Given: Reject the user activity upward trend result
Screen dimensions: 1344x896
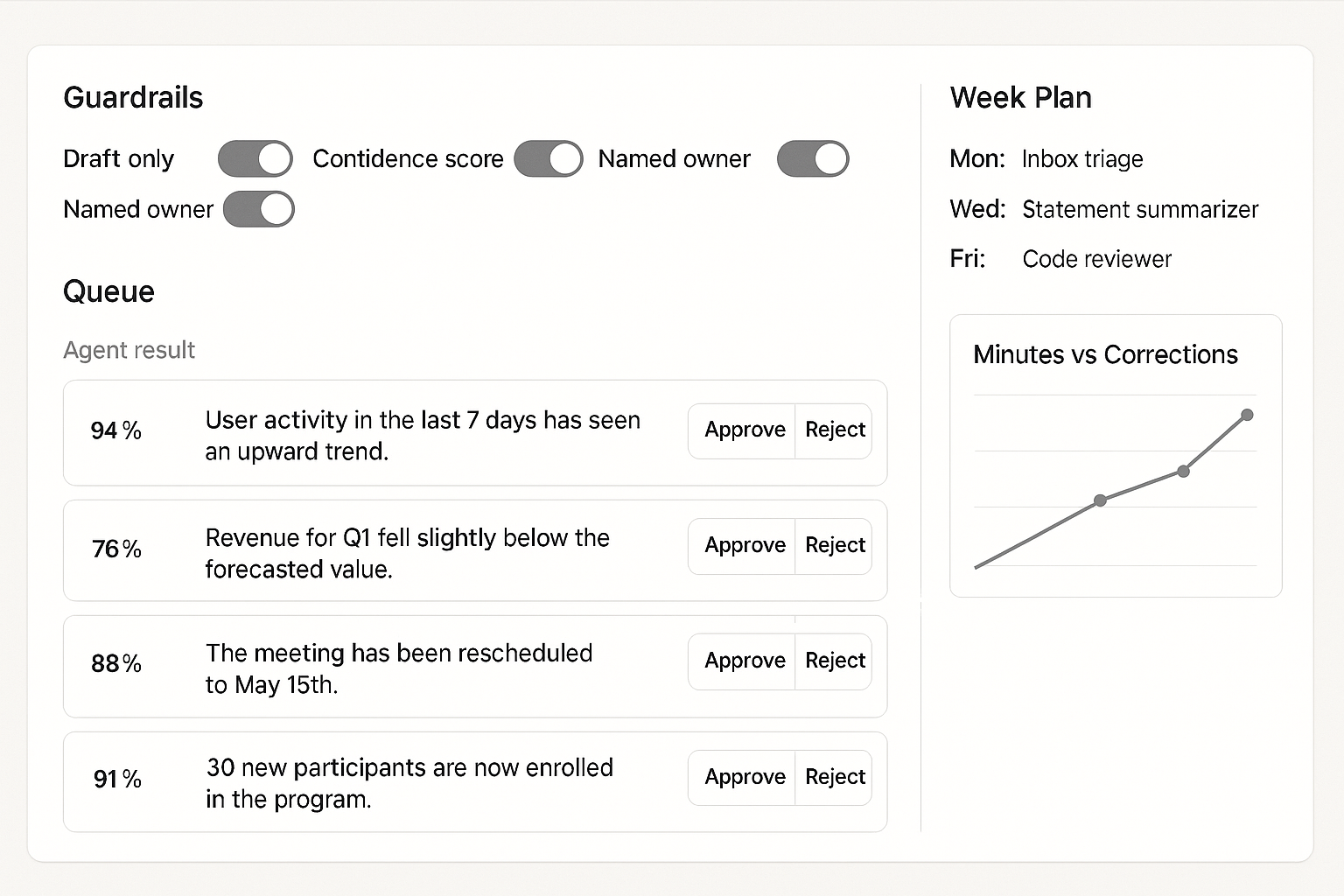Looking at the screenshot, I should tap(835, 430).
